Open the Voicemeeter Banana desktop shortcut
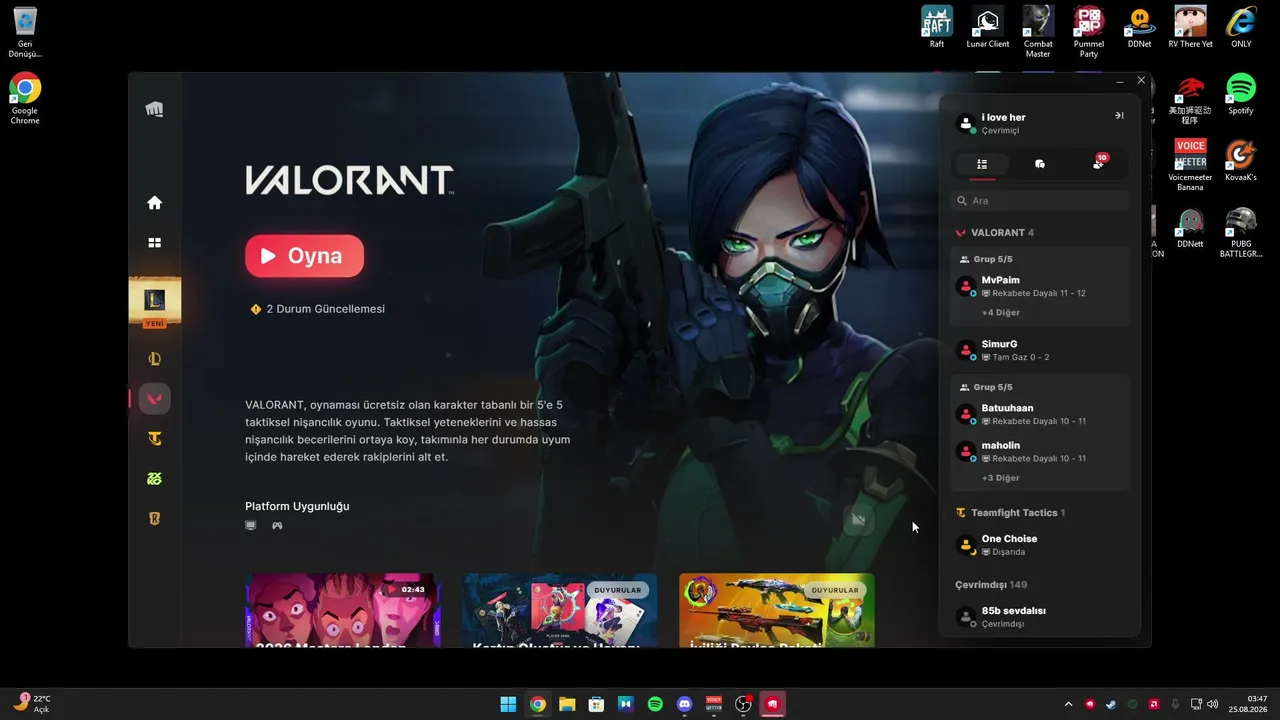Screen dimensions: 1280x720 (1190, 165)
